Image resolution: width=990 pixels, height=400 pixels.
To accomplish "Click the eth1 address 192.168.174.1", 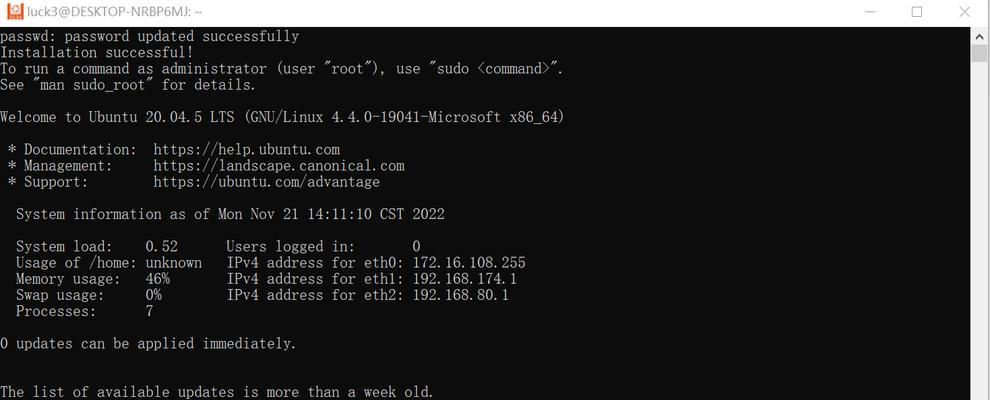I will point(465,279).
